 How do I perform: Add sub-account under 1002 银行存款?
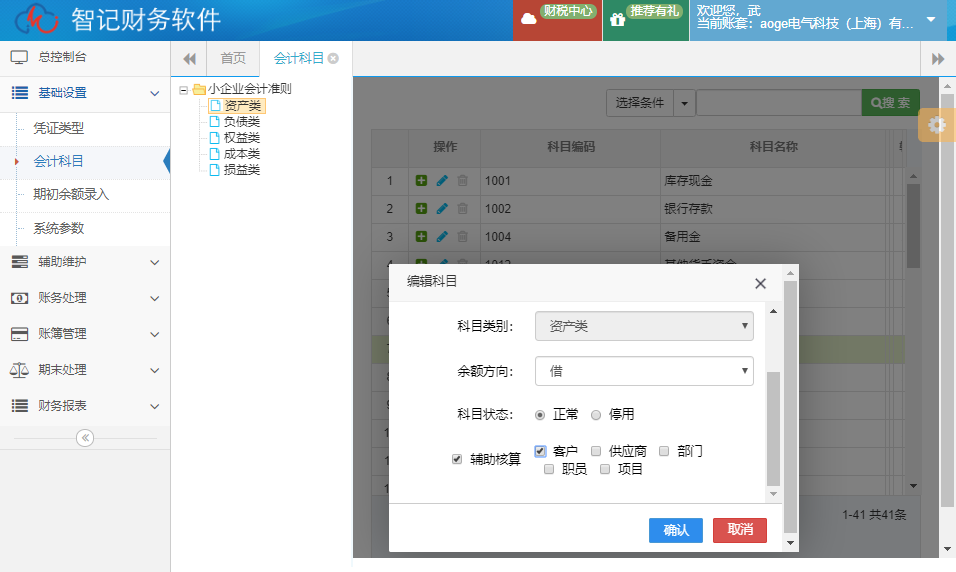[x=421, y=209]
